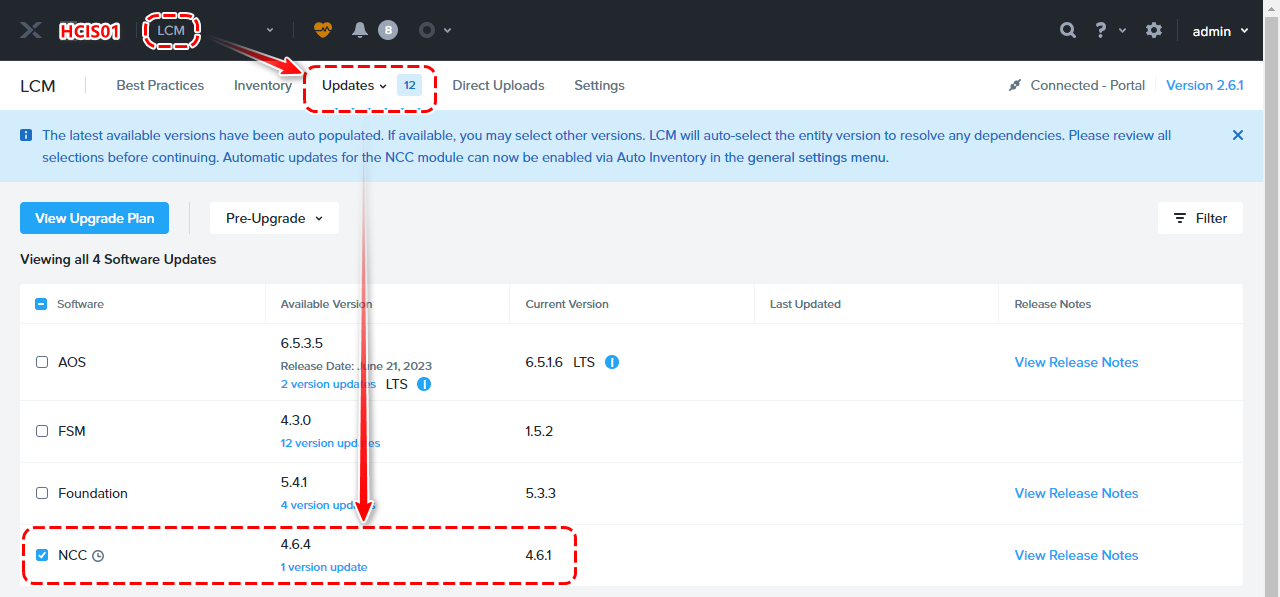Open the alerts bell icon

[x=360, y=30]
